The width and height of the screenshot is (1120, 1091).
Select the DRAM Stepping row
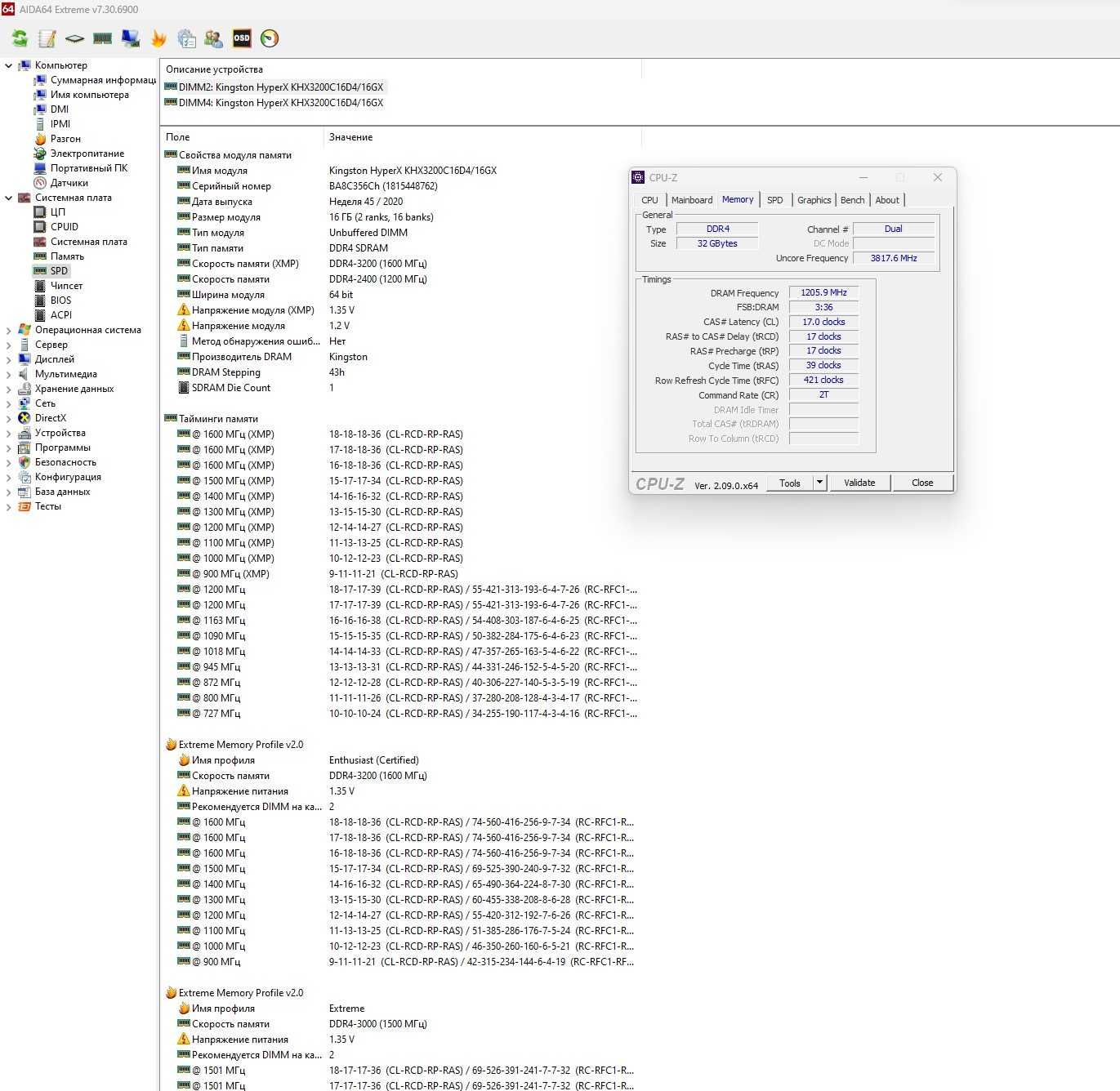400,372
